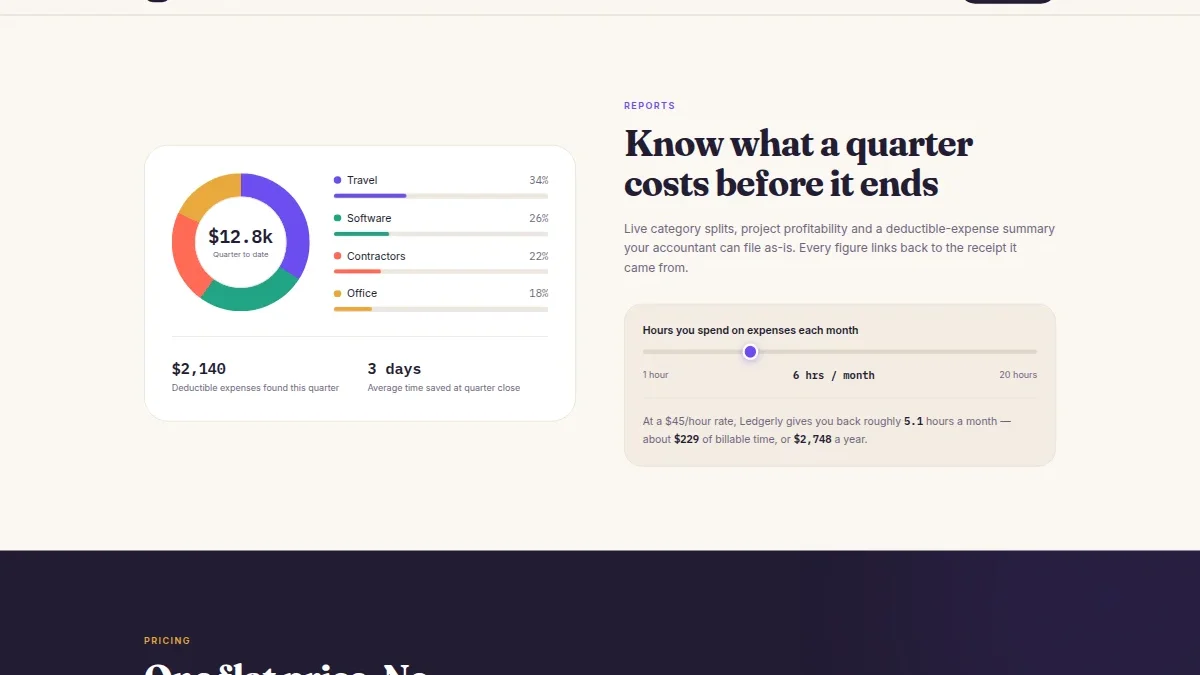1200x675 pixels.
Task: Click the yellow Office legend dot
Action: tap(337, 293)
